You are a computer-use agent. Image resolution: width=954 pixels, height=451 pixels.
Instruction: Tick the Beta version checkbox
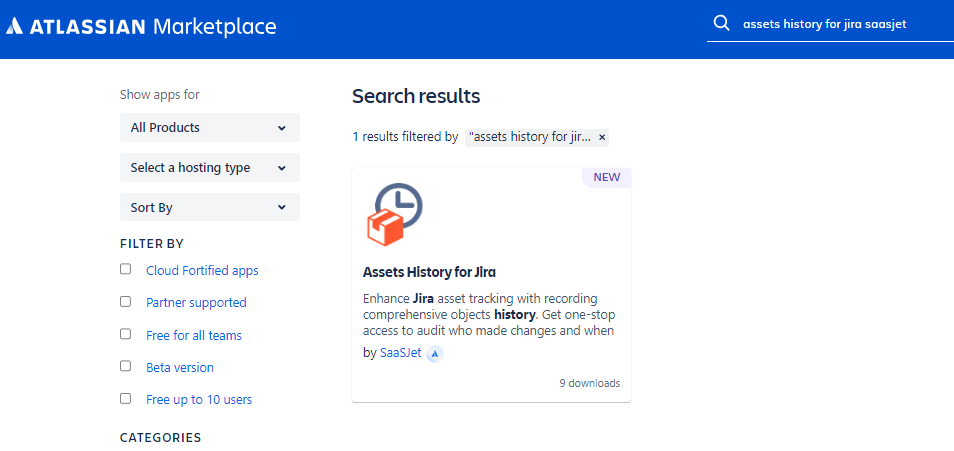(126, 366)
